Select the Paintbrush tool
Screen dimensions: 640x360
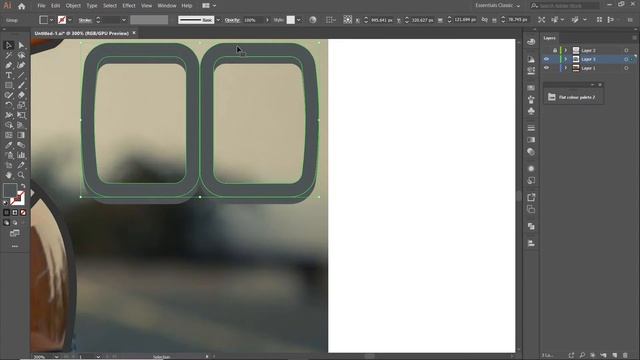[x=21, y=85]
